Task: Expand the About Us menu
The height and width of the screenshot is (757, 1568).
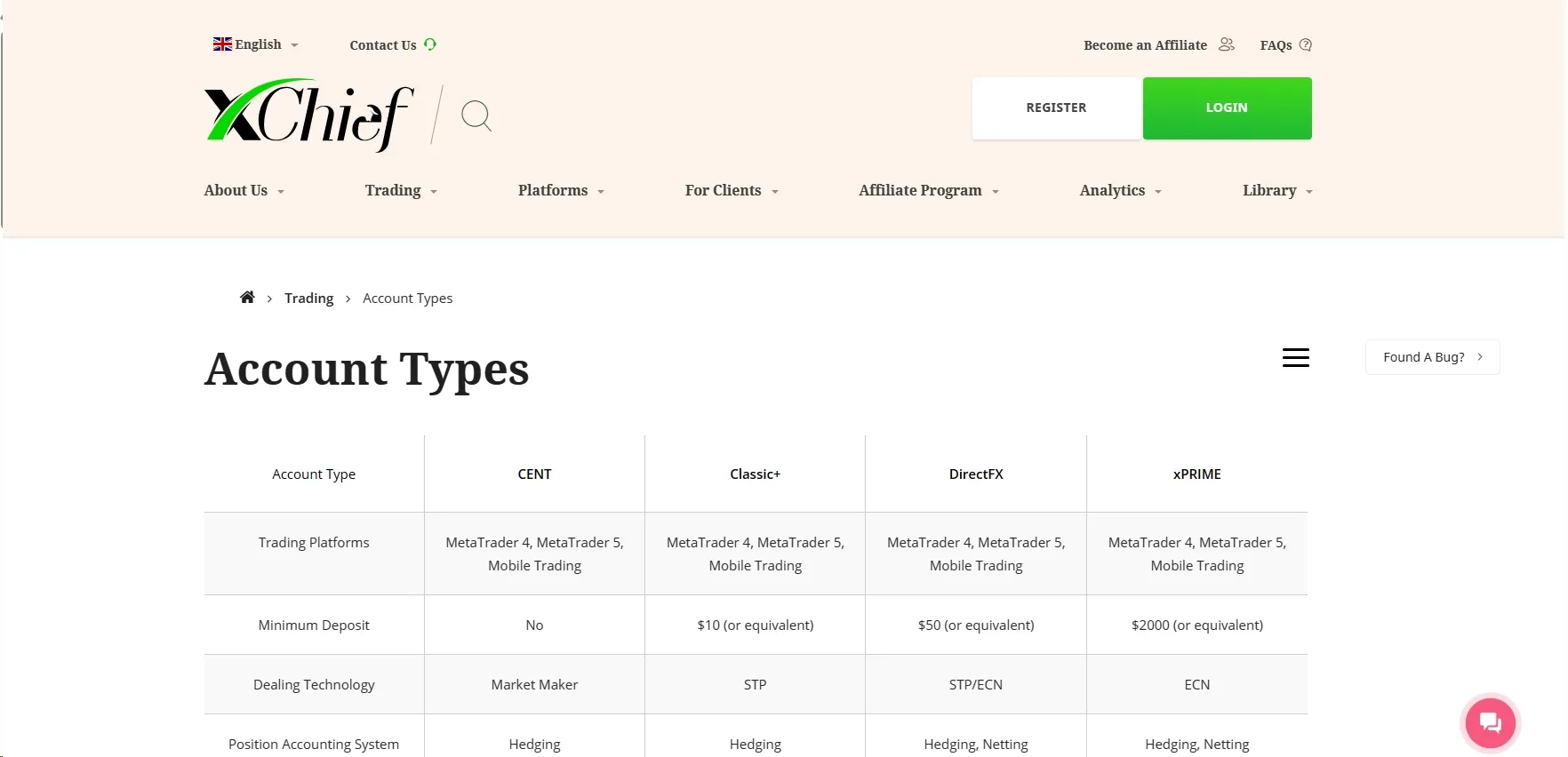Action: [x=244, y=190]
